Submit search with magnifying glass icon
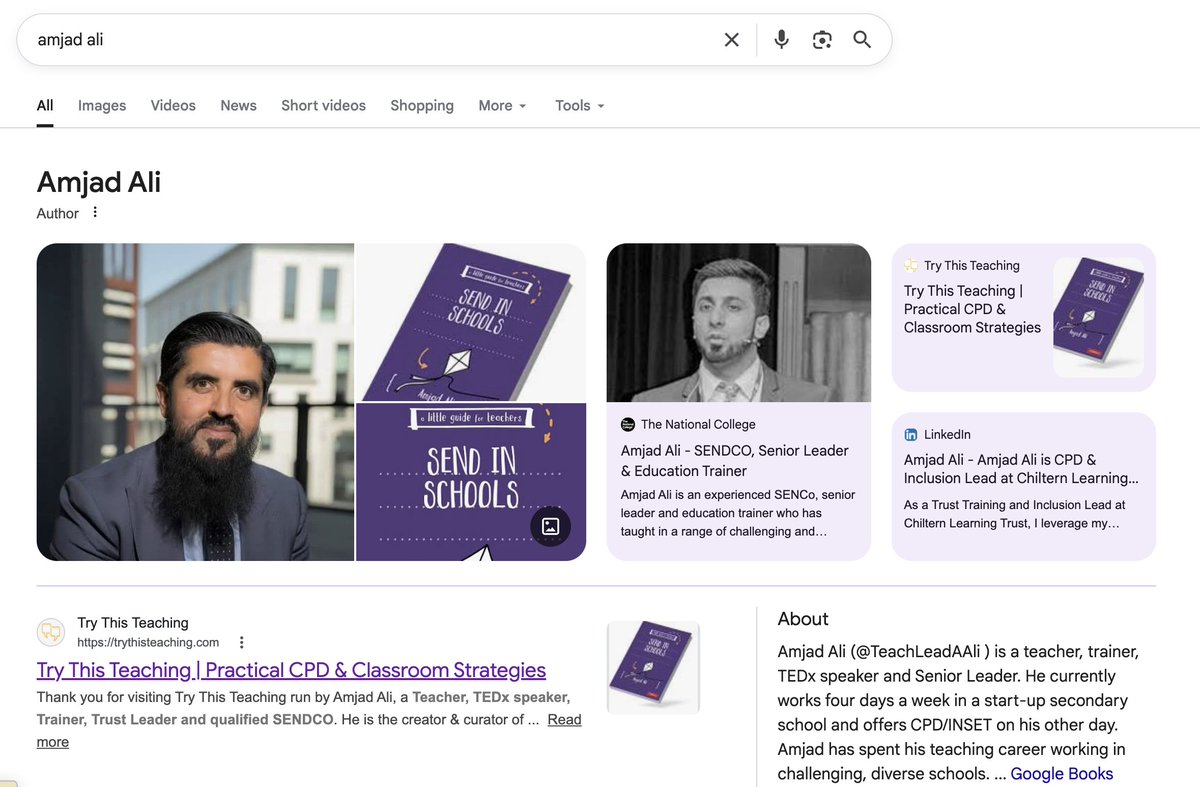Viewport: 1200px width, 787px height. click(862, 40)
